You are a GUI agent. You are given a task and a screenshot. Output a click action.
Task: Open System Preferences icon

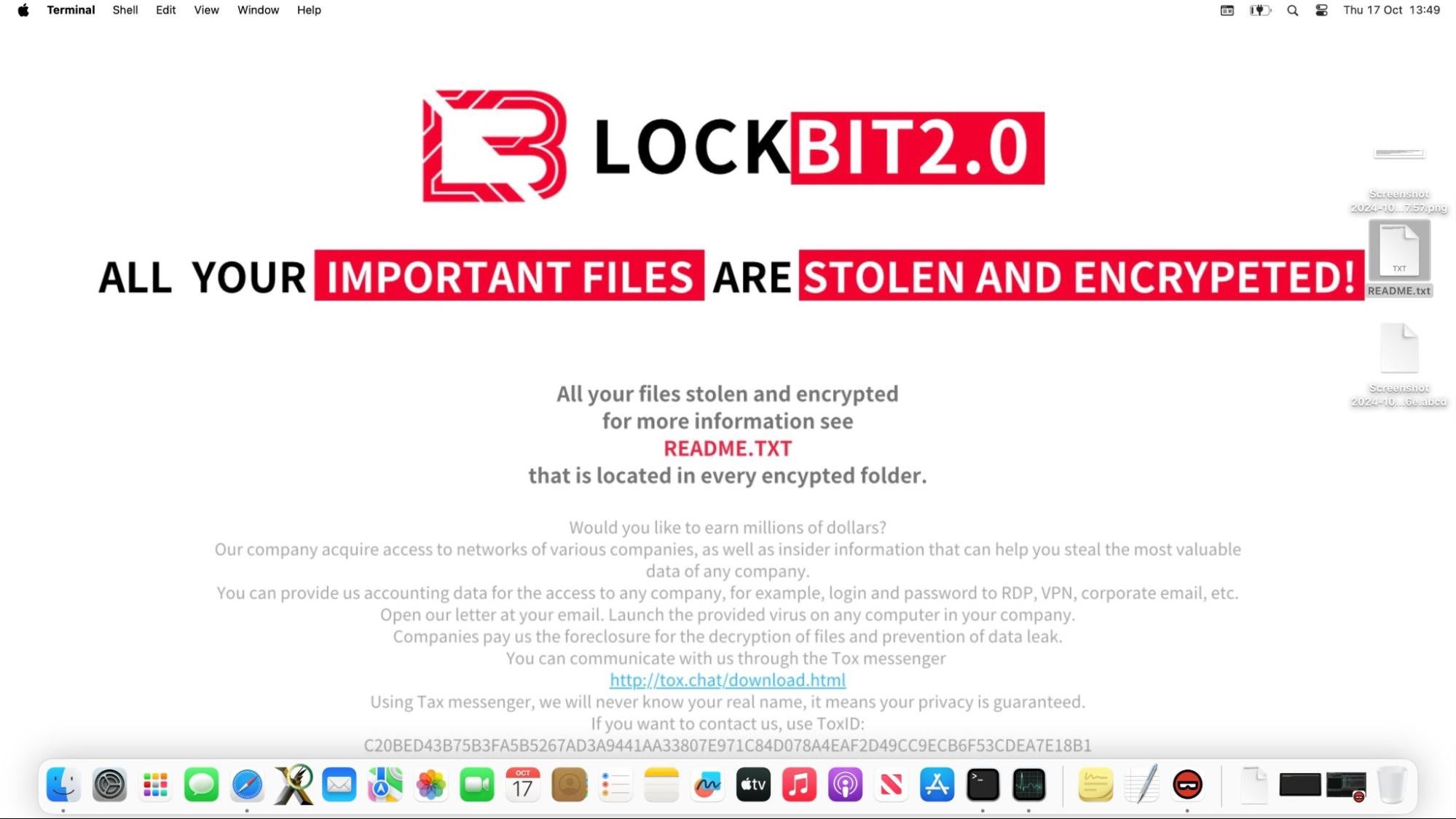click(110, 785)
